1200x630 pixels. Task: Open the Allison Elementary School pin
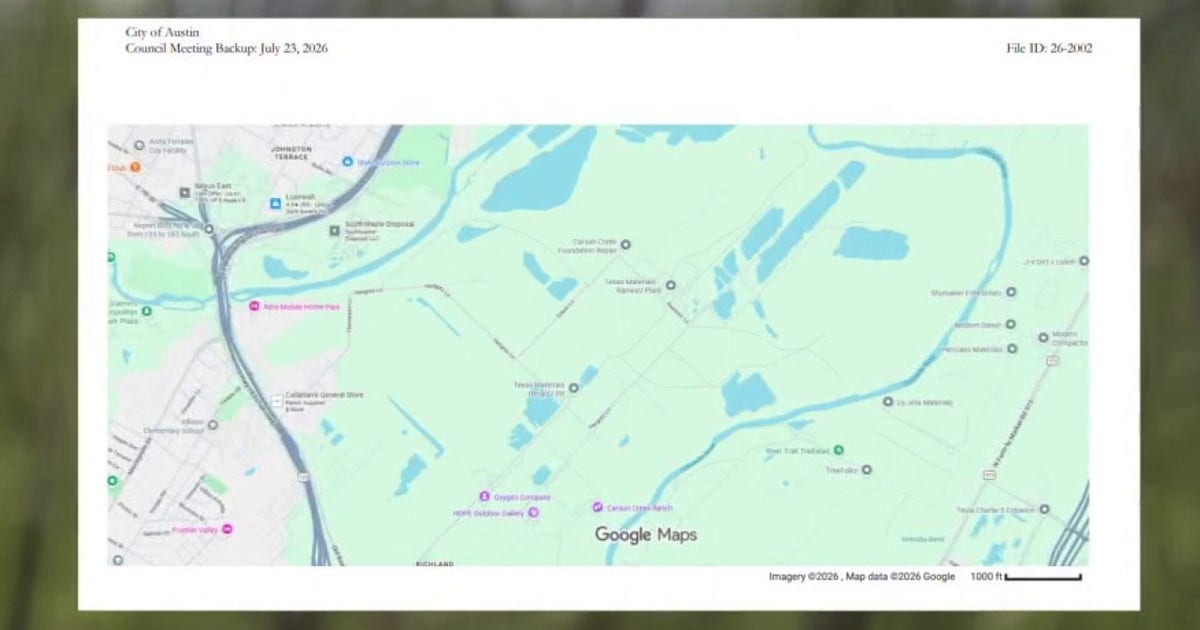click(x=212, y=425)
